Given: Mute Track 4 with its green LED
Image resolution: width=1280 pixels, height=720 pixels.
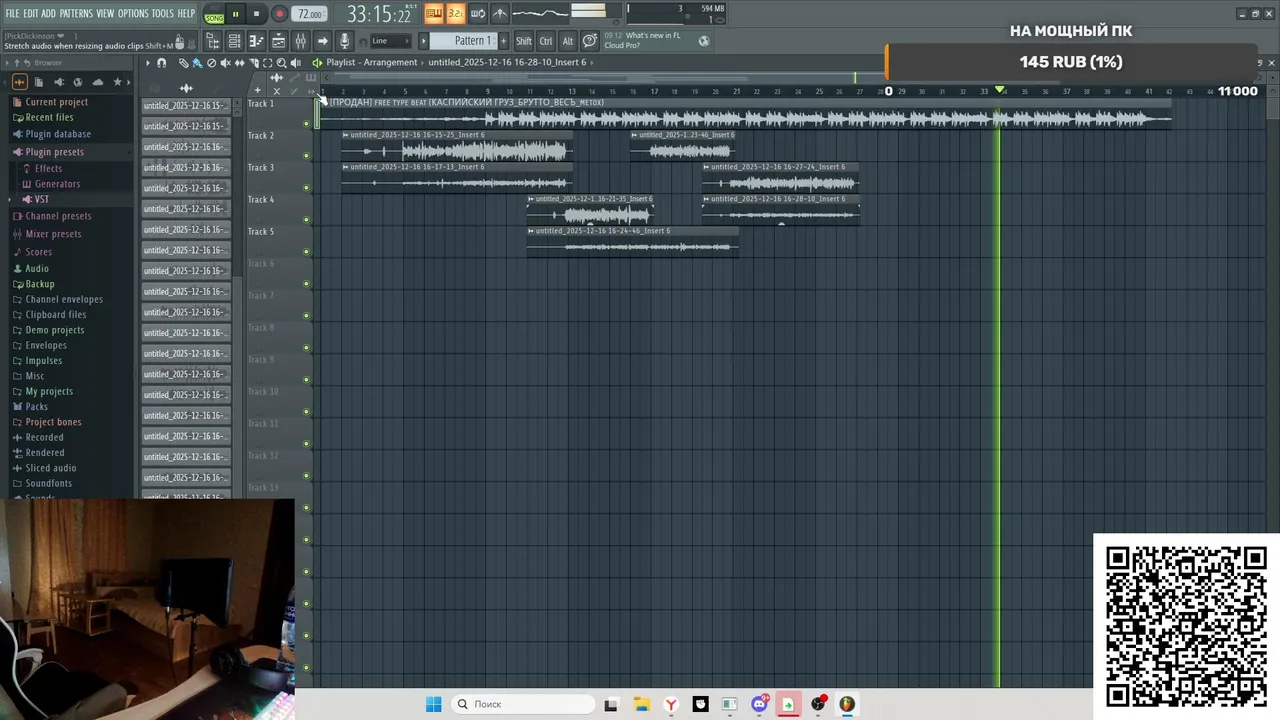Looking at the screenshot, I should coord(307,220).
